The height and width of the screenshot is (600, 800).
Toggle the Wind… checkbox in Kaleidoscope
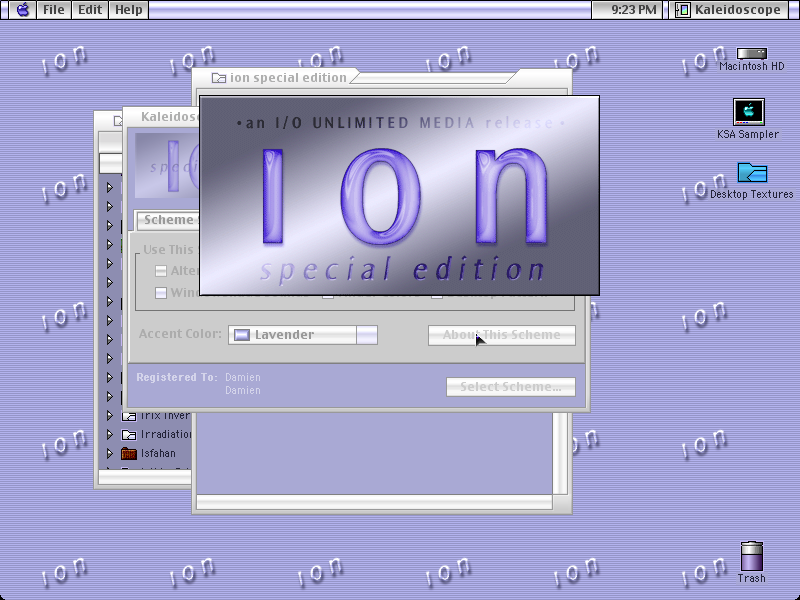[x=161, y=293]
